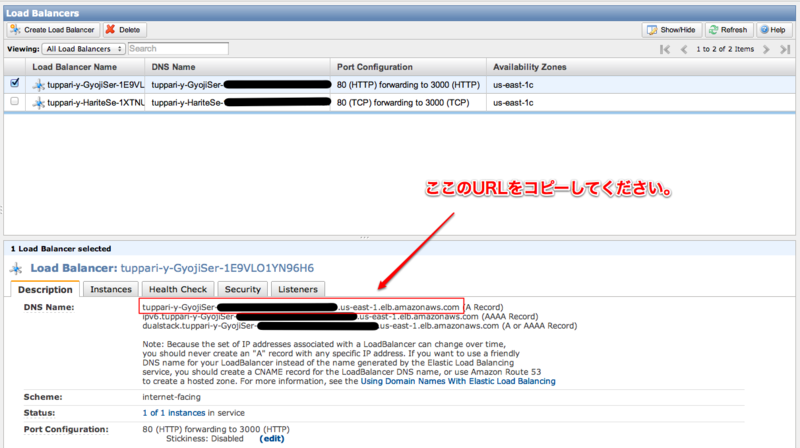Refresh the load balancer list
The width and height of the screenshot is (800, 448).
click(729, 30)
